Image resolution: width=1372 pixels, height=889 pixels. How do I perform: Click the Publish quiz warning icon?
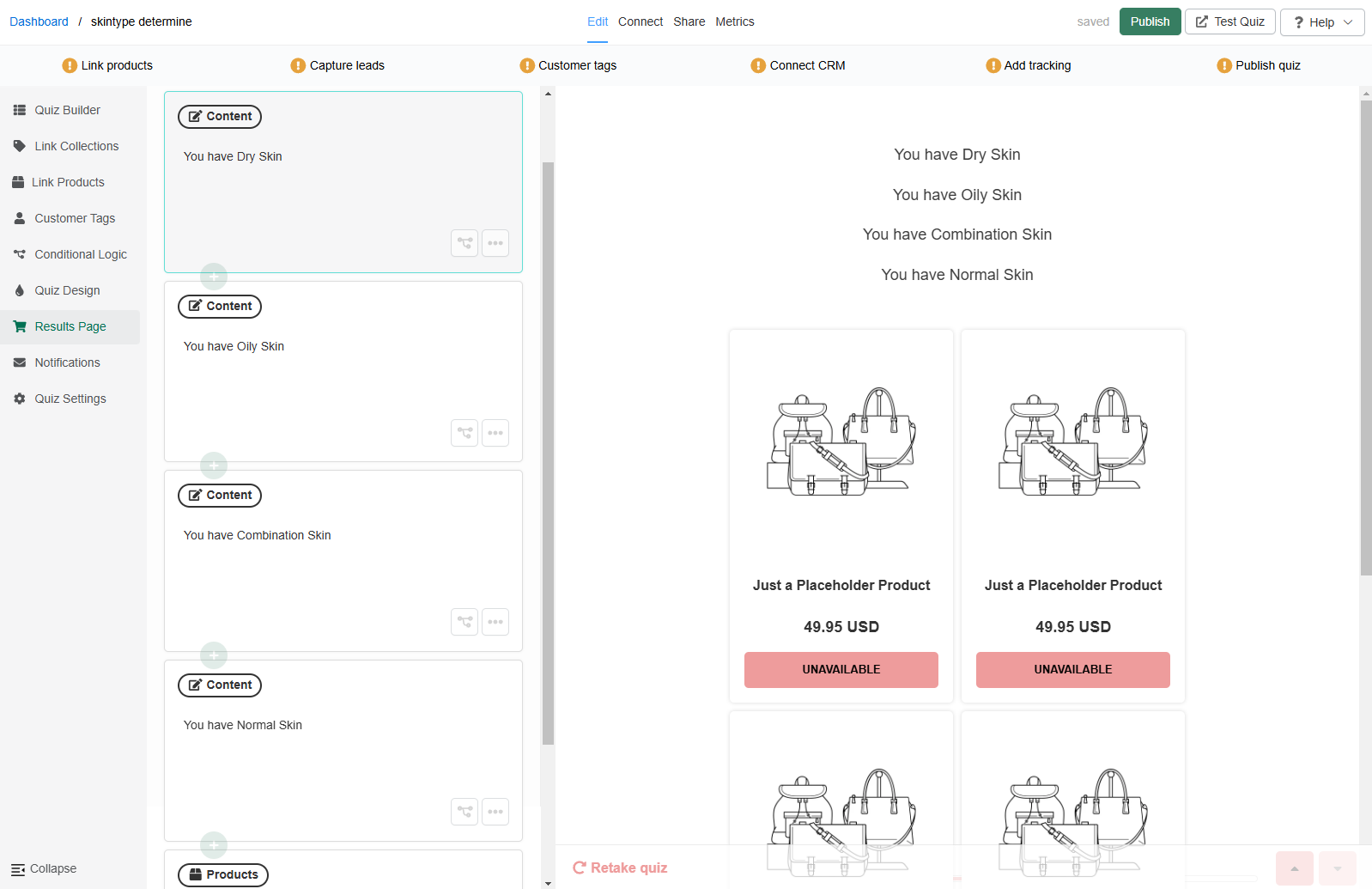click(1224, 65)
